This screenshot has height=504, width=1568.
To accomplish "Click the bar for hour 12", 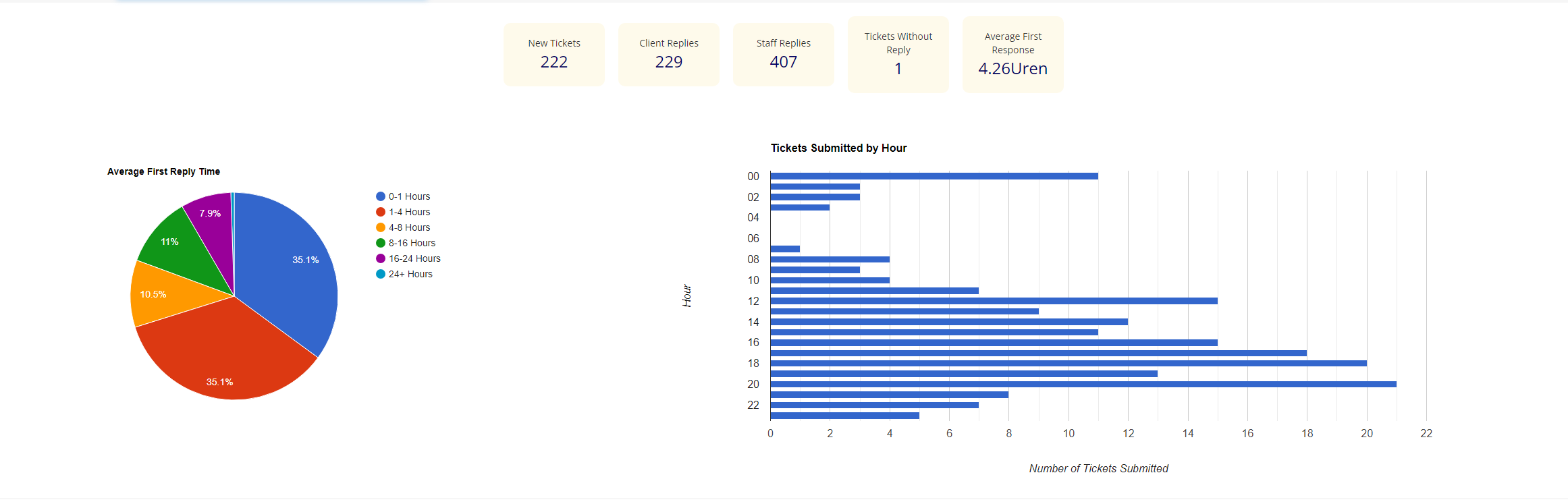I will [994, 301].
